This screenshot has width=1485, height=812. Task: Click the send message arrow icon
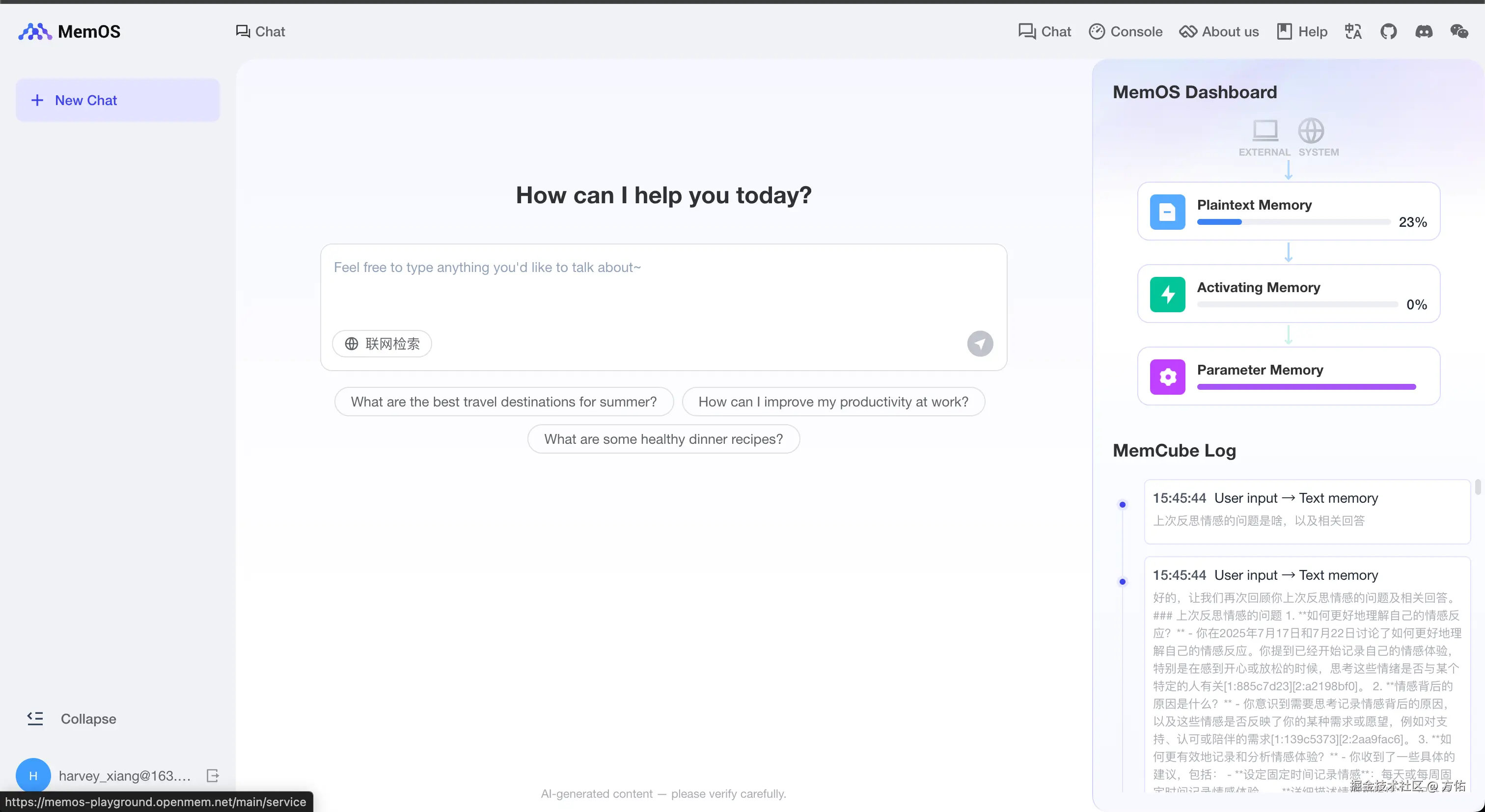click(980, 344)
